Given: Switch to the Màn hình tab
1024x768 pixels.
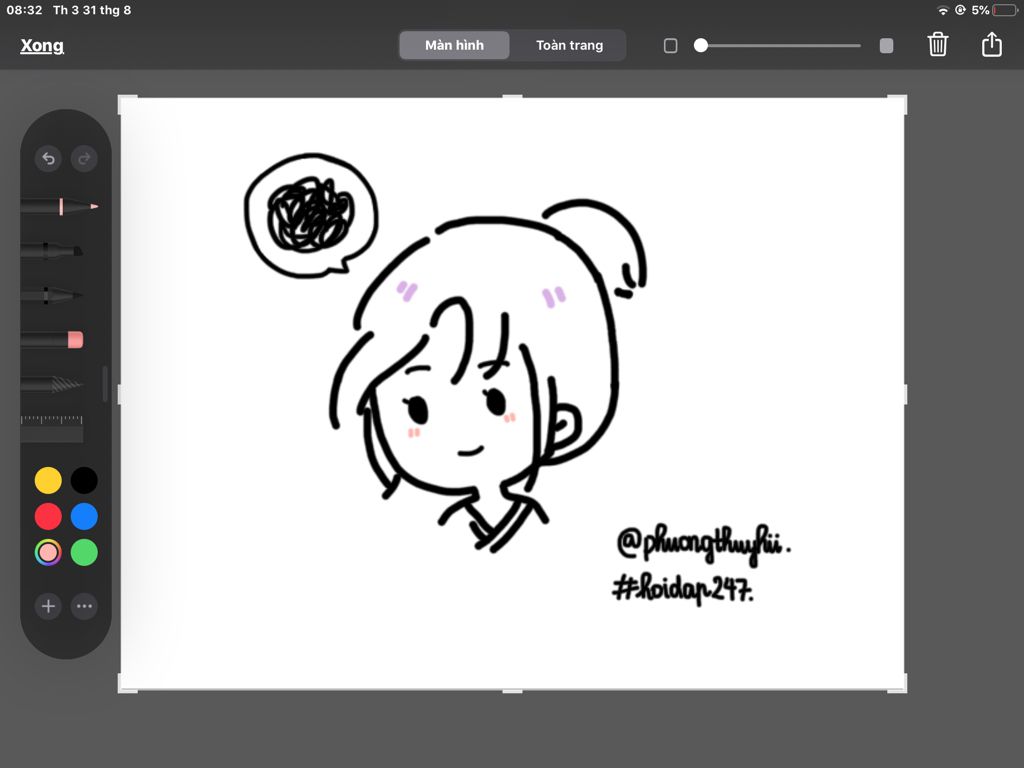Looking at the screenshot, I should tap(455, 45).
